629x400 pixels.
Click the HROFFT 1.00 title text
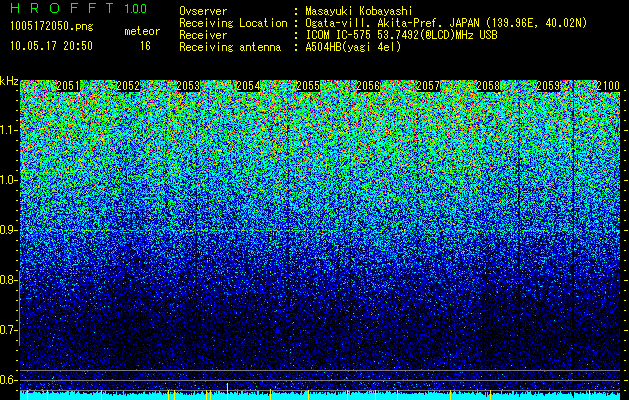coord(79,8)
